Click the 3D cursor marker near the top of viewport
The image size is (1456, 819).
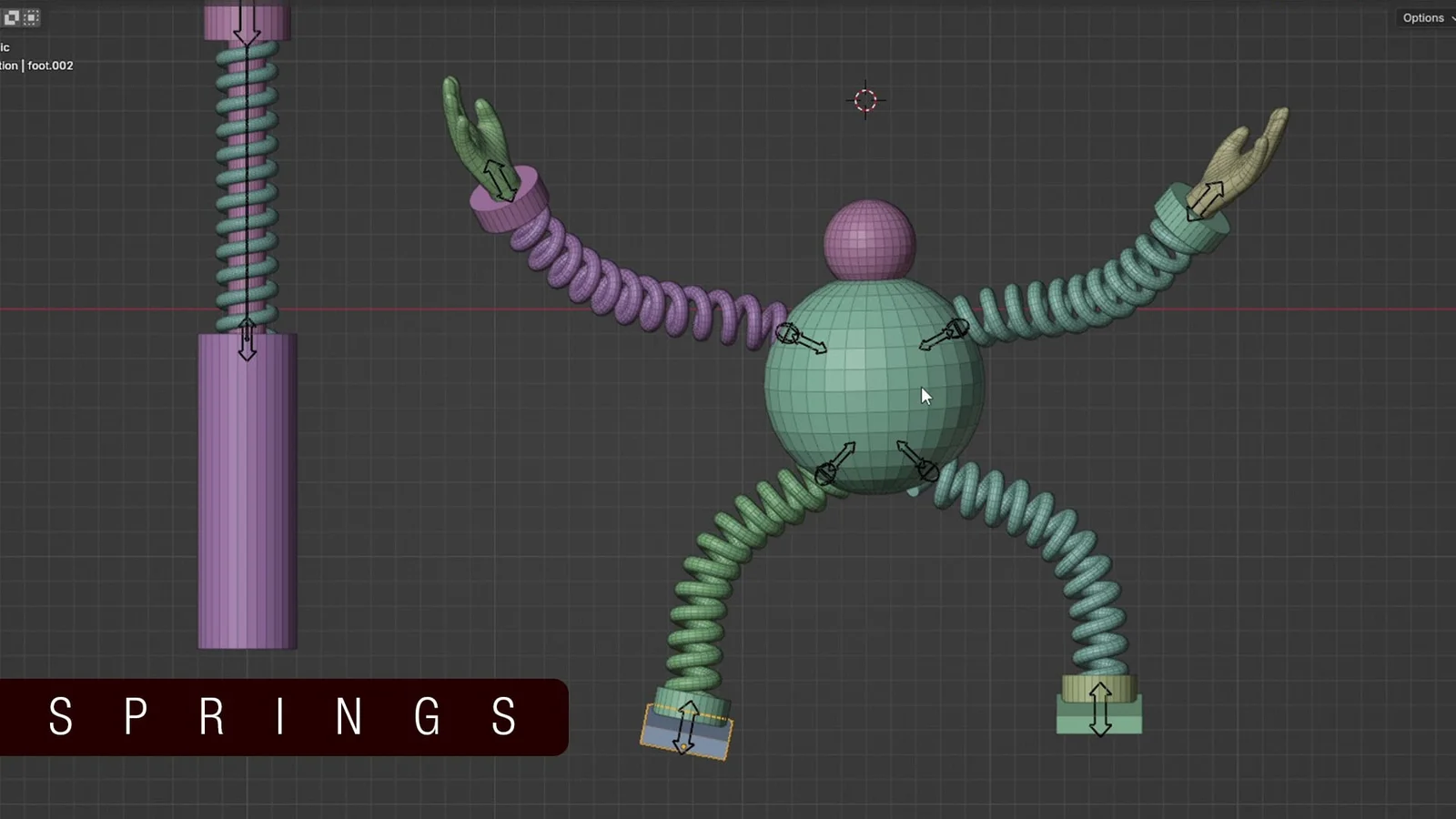tap(864, 99)
